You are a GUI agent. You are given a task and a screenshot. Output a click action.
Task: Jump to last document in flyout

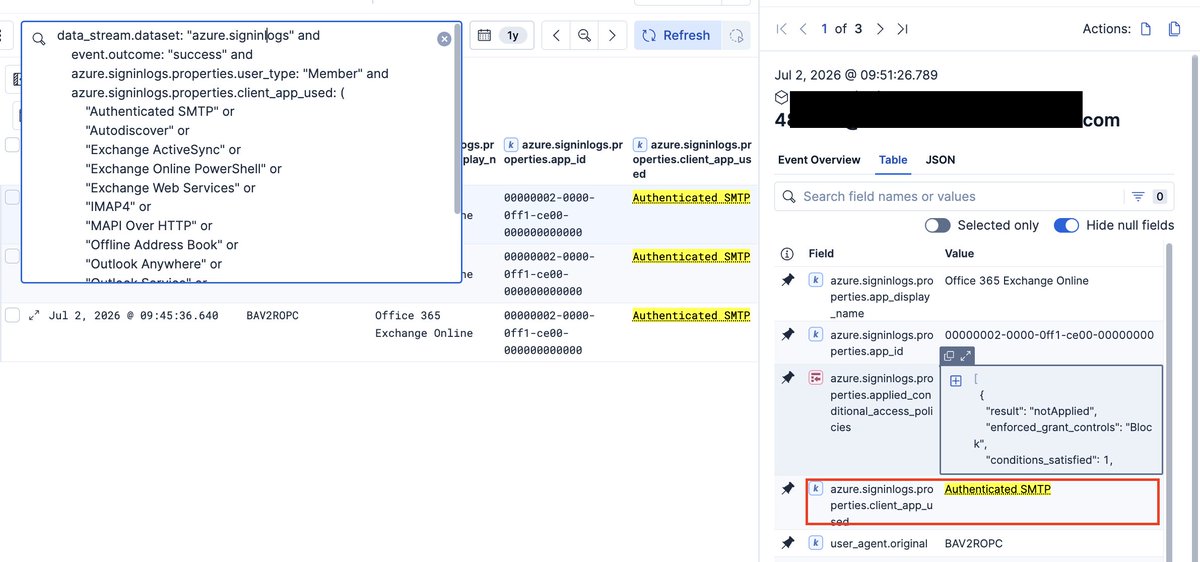click(x=902, y=29)
